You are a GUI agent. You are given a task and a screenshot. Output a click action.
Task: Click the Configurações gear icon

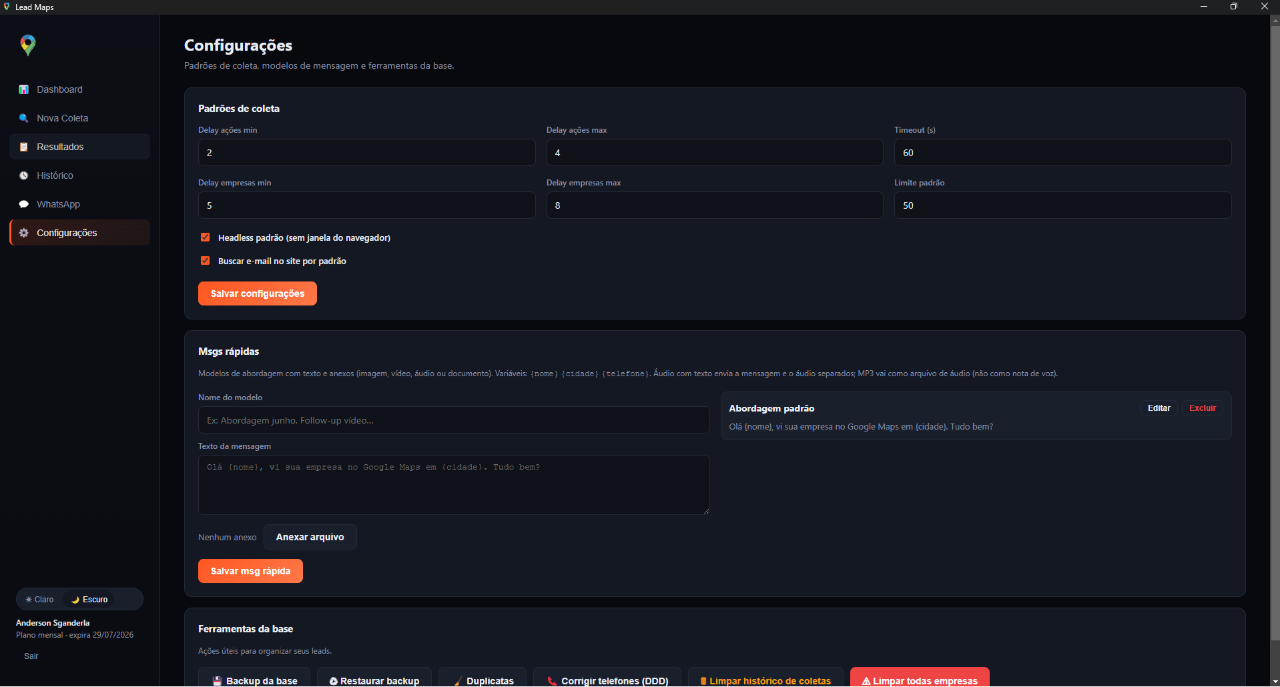(25, 233)
